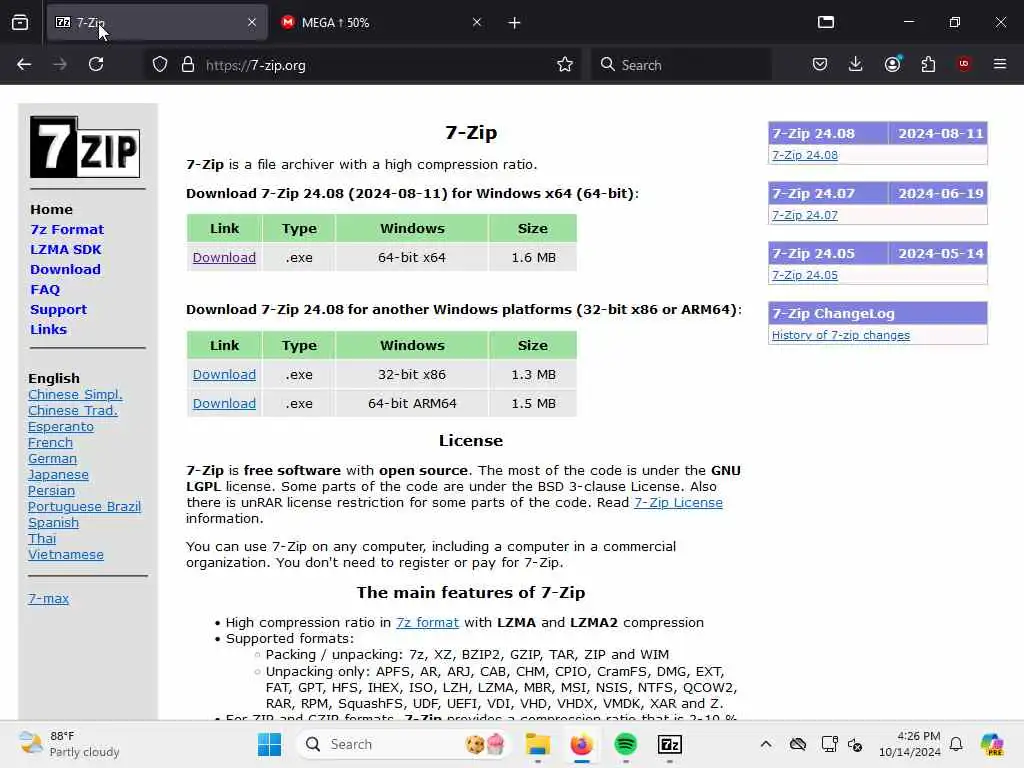Open the extensions puzzle icon

(x=928, y=64)
